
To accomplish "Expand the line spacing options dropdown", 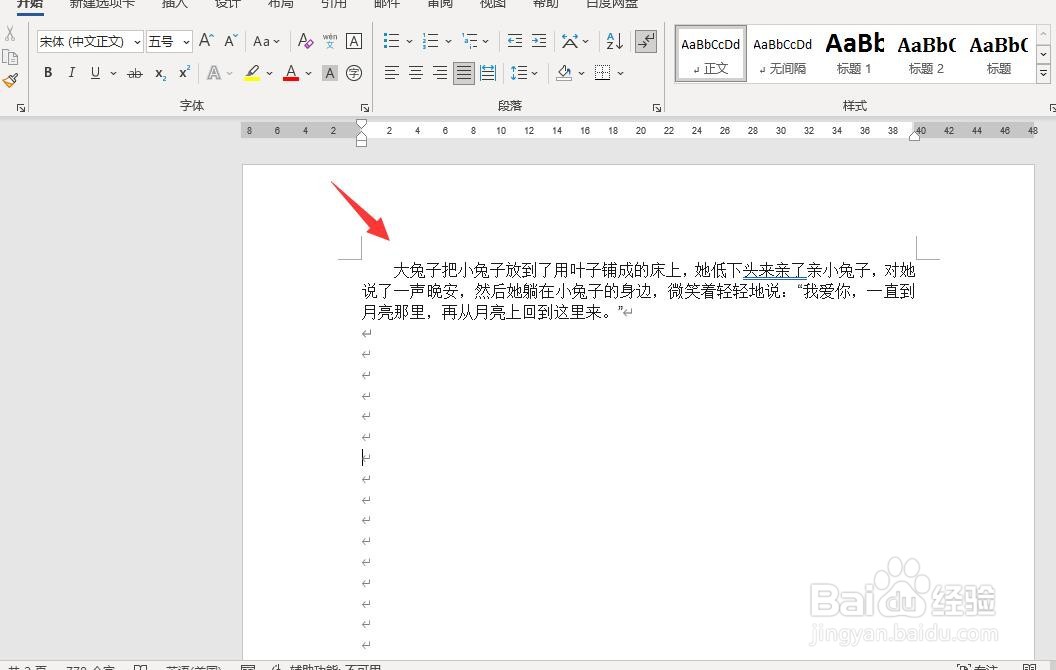I will pyautogui.click(x=533, y=72).
